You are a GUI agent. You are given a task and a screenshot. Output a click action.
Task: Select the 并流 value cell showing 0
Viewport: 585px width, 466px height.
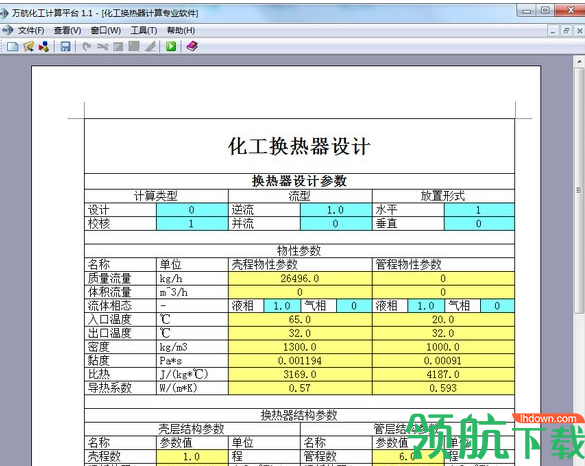(336, 223)
